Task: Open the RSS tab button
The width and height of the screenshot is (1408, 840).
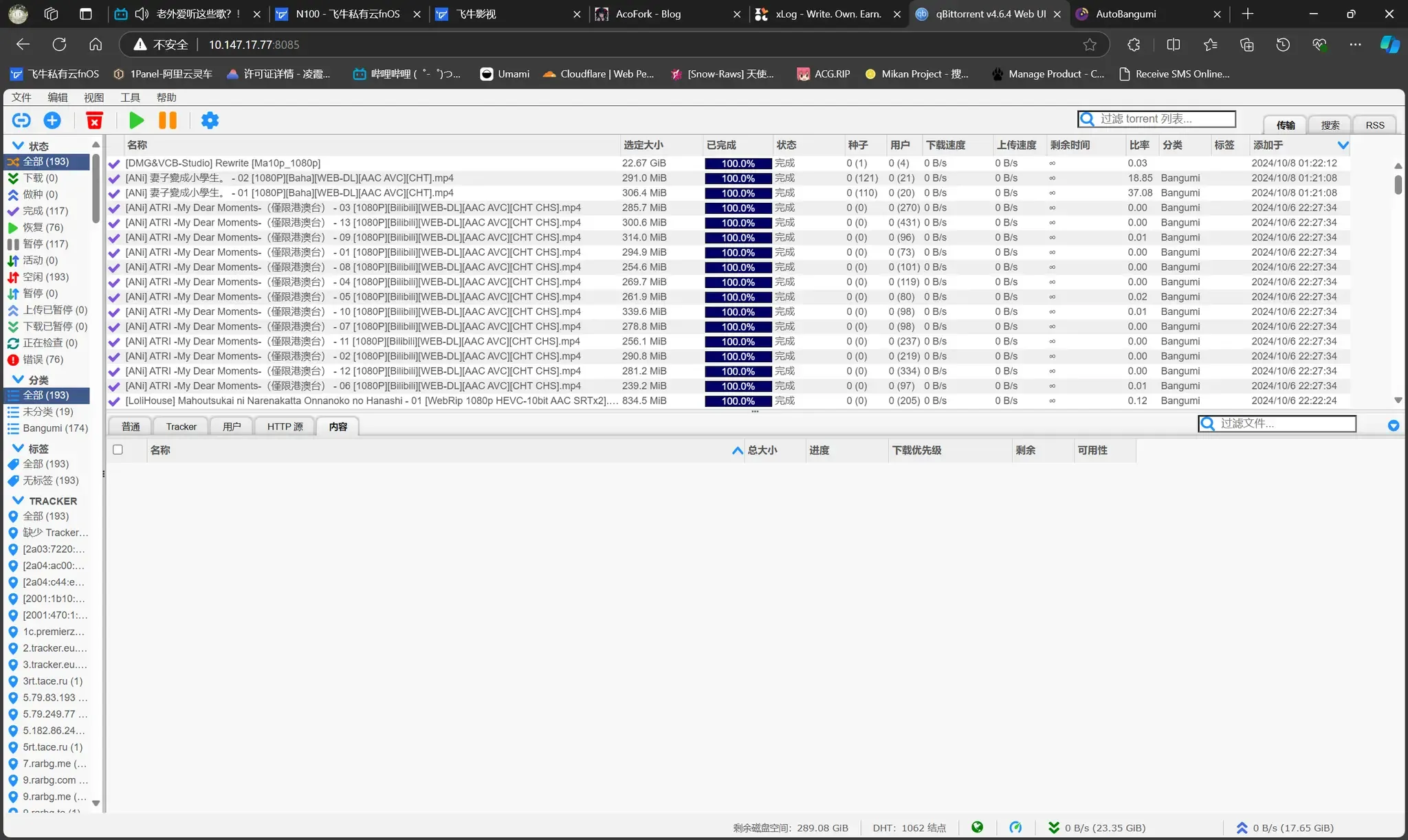Action: coord(1374,125)
